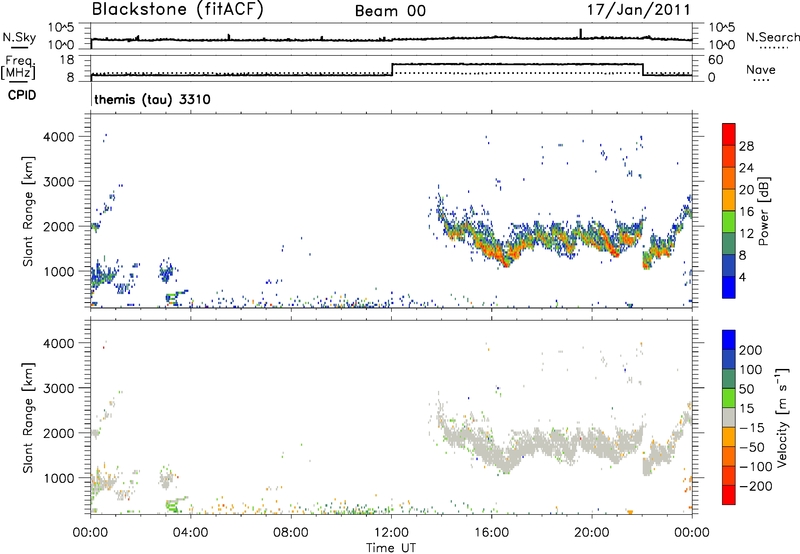The image size is (800, 554).
Task: Click the Freq. [MHz] axis label
Action: coord(19,68)
